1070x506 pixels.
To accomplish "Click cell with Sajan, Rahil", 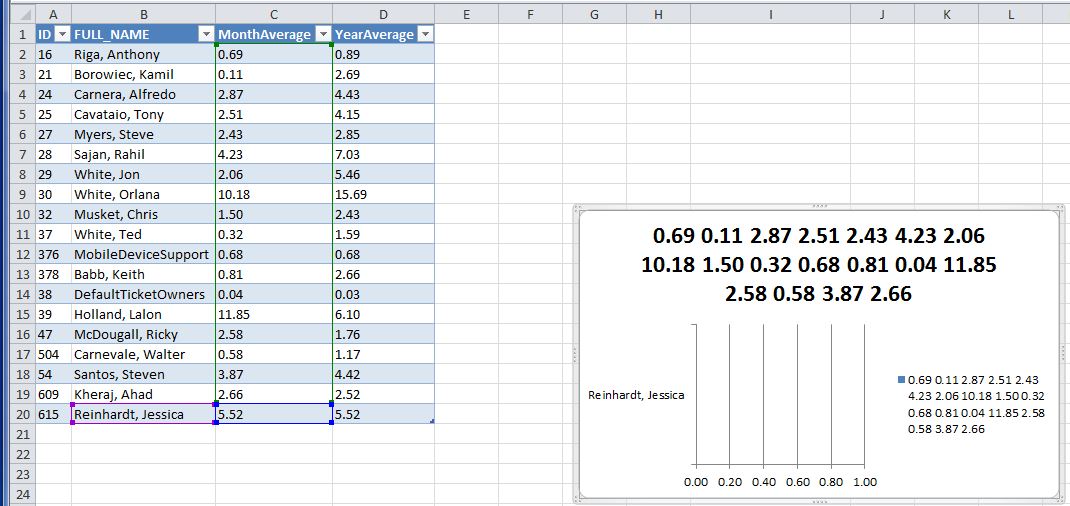I will click(x=143, y=154).
